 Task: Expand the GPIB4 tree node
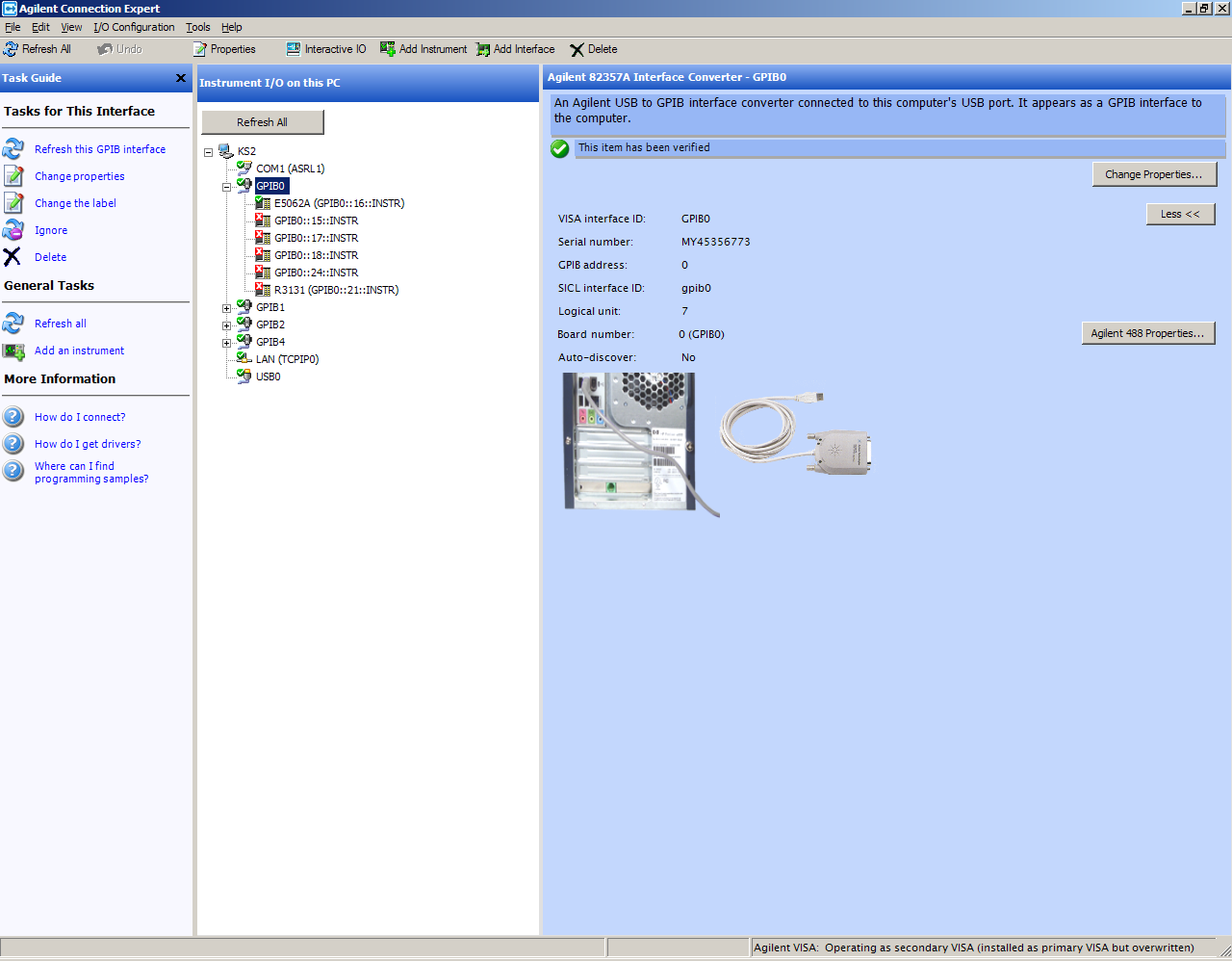(x=226, y=343)
